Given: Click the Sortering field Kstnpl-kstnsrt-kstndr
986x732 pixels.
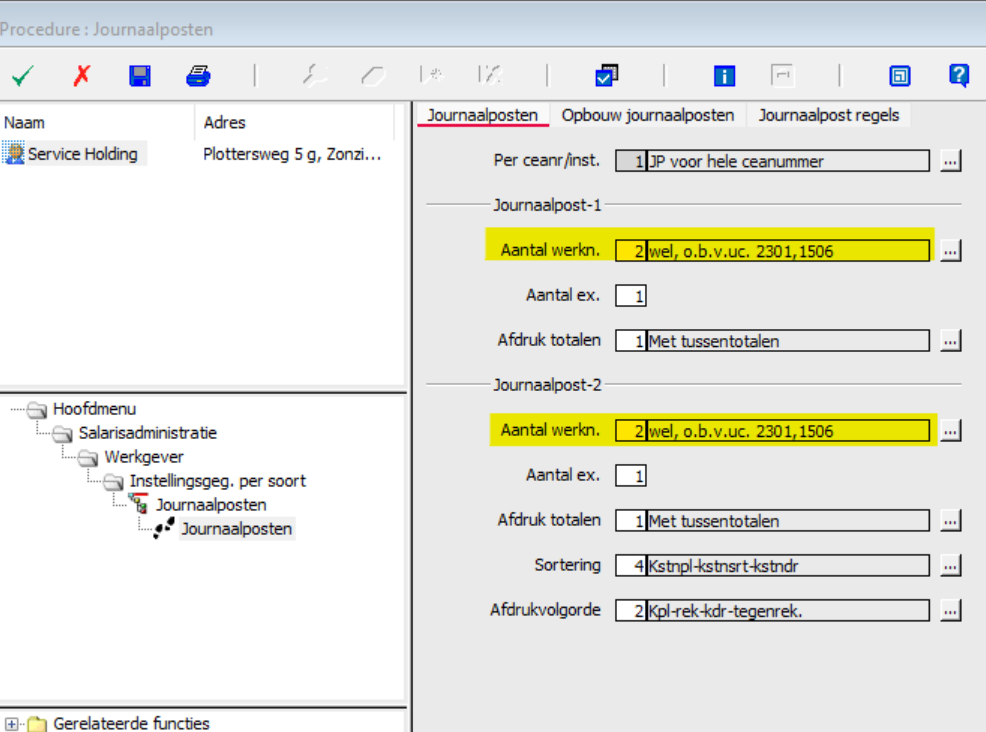Looking at the screenshot, I should [x=772, y=565].
